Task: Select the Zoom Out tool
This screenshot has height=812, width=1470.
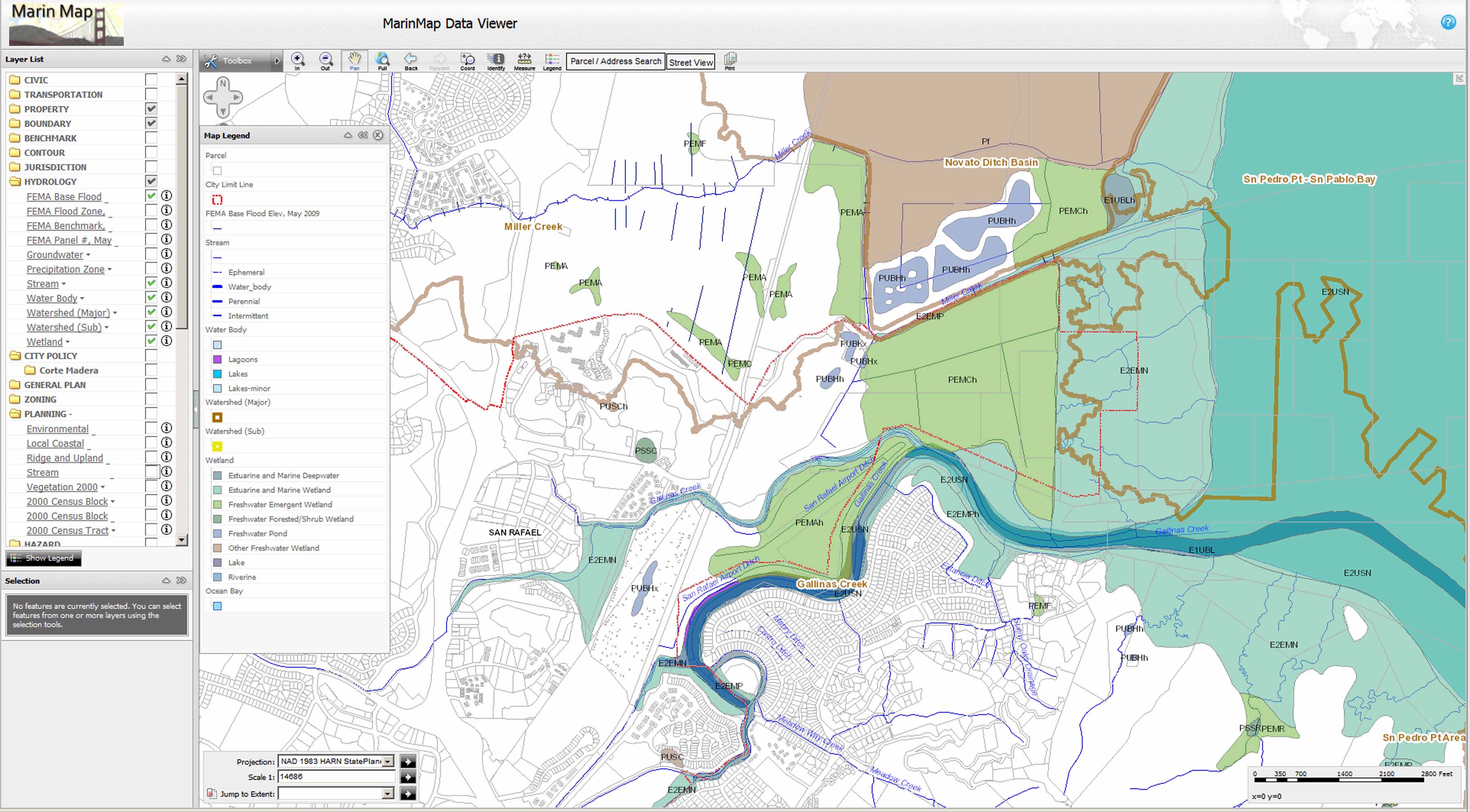Action: point(325,60)
